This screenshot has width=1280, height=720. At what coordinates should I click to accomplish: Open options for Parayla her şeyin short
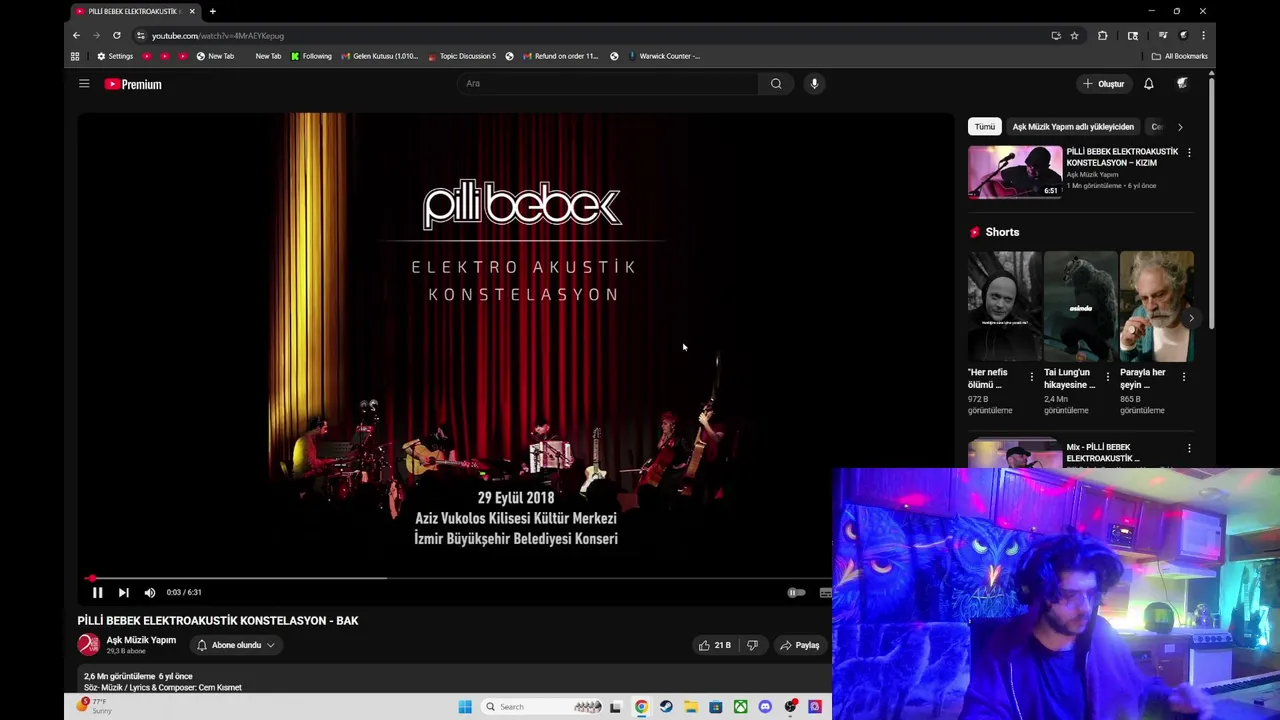(x=1184, y=377)
